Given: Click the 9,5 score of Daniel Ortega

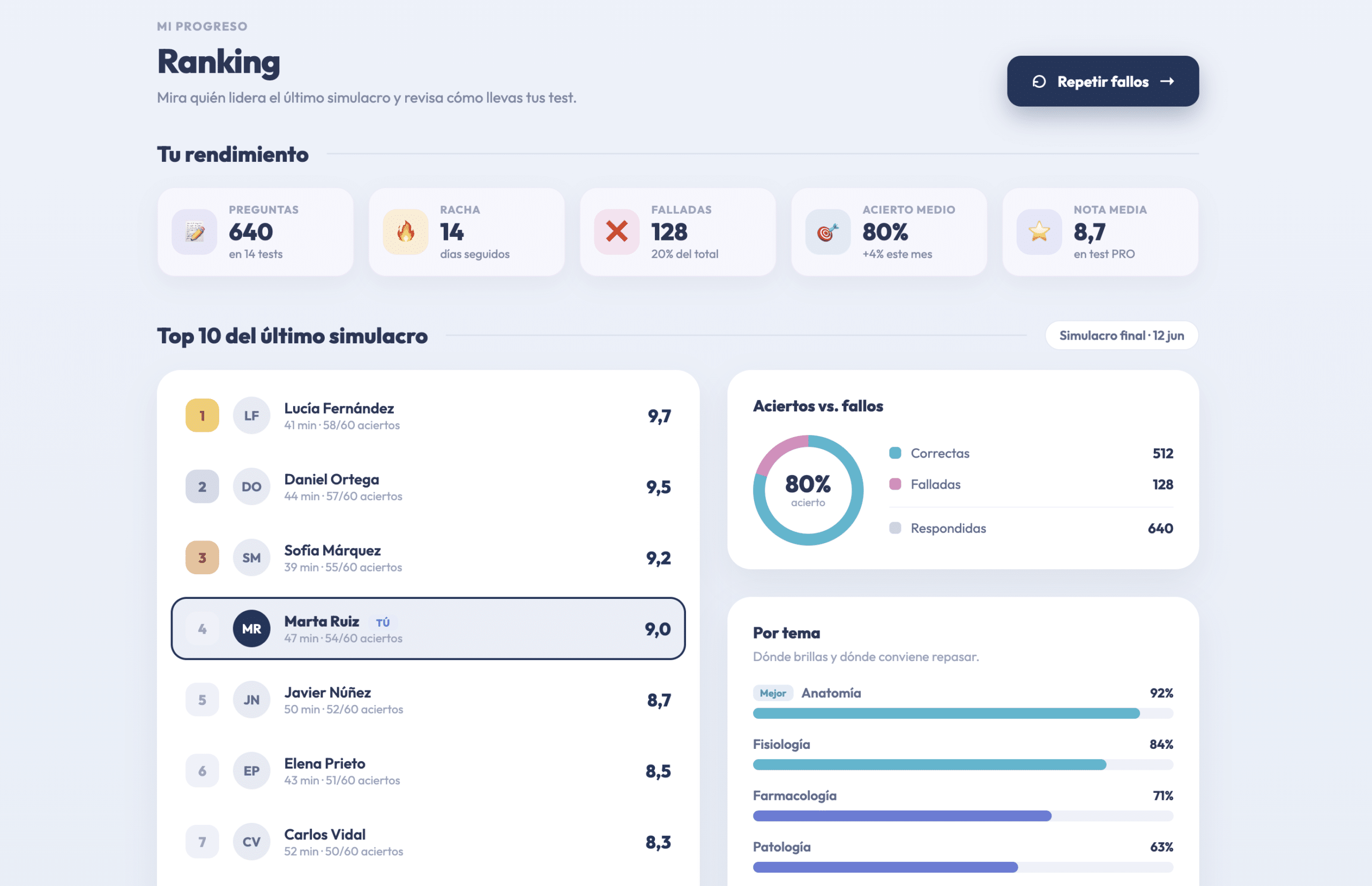Looking at the screenshot, I should [658, 487].
